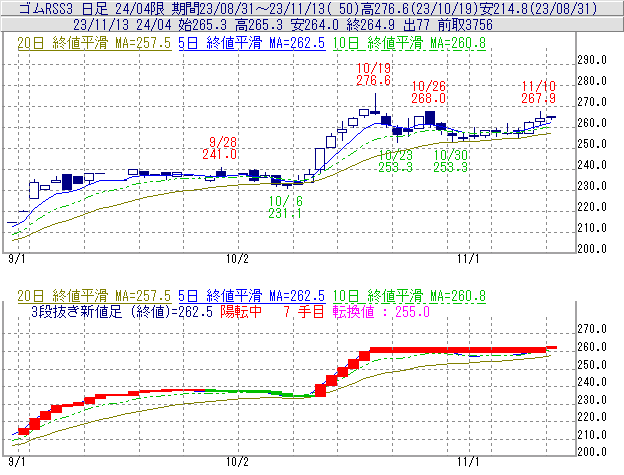The image size is (624, 475).
Task: Click the 10/19 candlestick with the long upper wick
Action: (375, 105)
